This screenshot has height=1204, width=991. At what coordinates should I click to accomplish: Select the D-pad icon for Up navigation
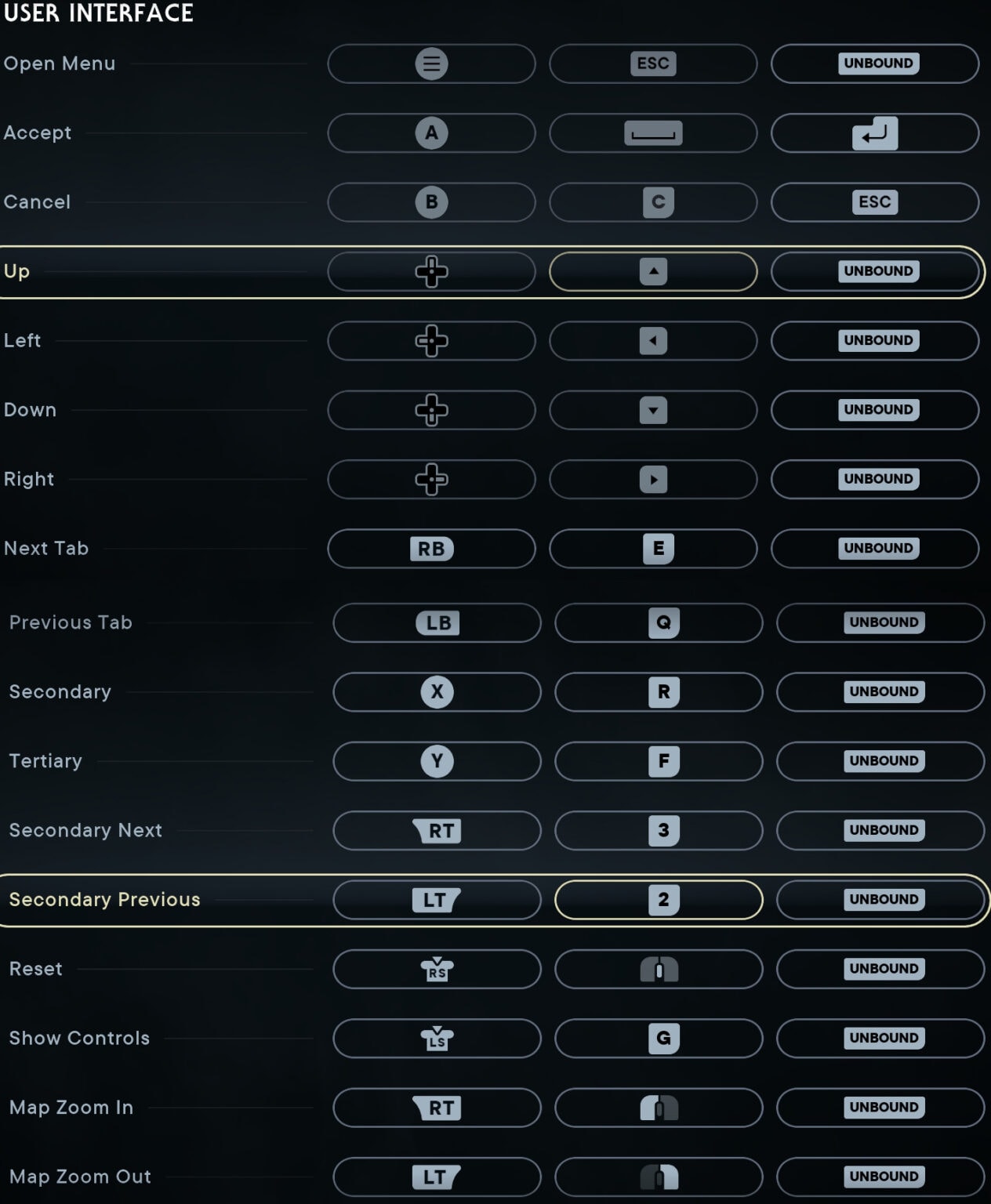pyautogui.click(x=430, y=270)
